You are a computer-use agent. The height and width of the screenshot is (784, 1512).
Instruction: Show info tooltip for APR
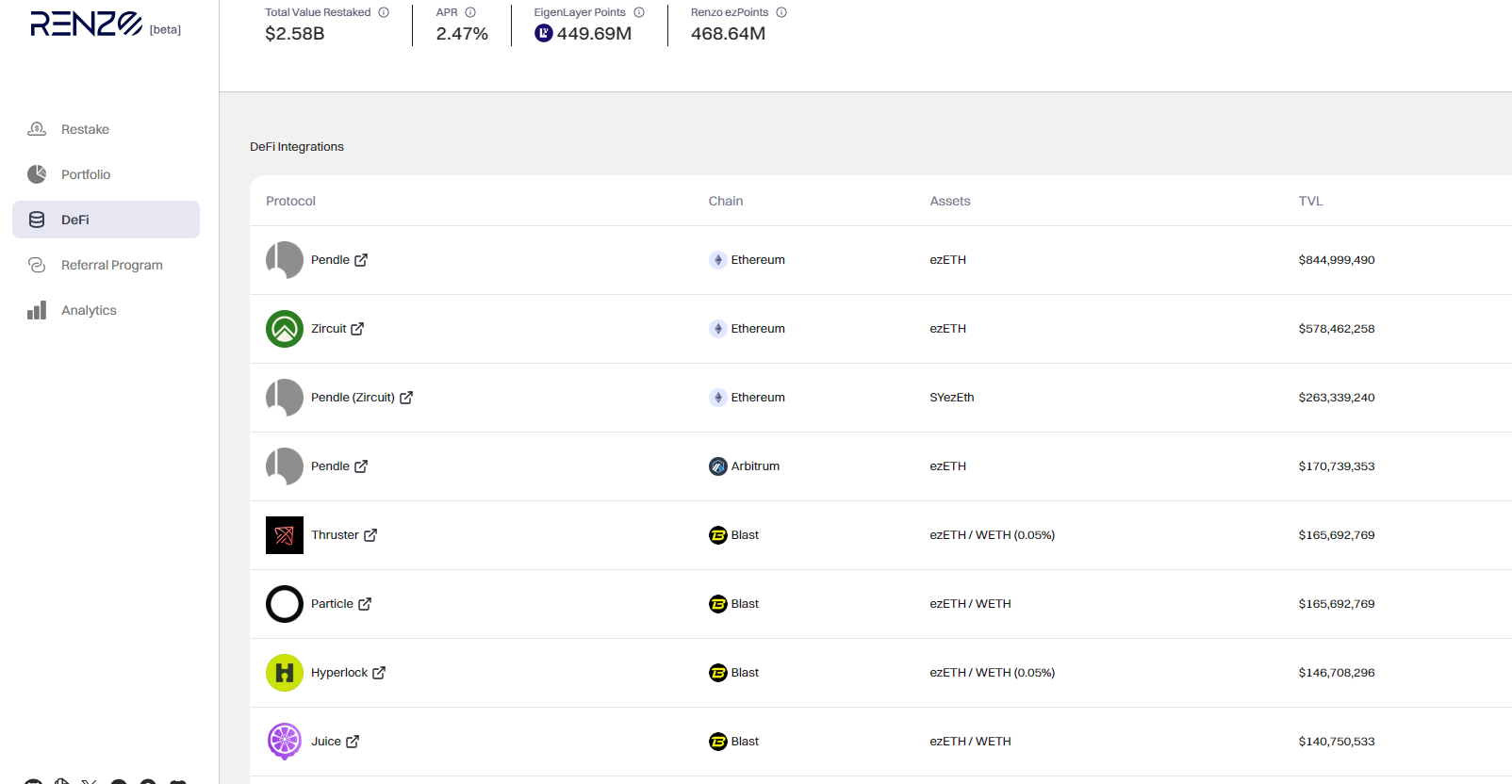[x=470, y=12]
